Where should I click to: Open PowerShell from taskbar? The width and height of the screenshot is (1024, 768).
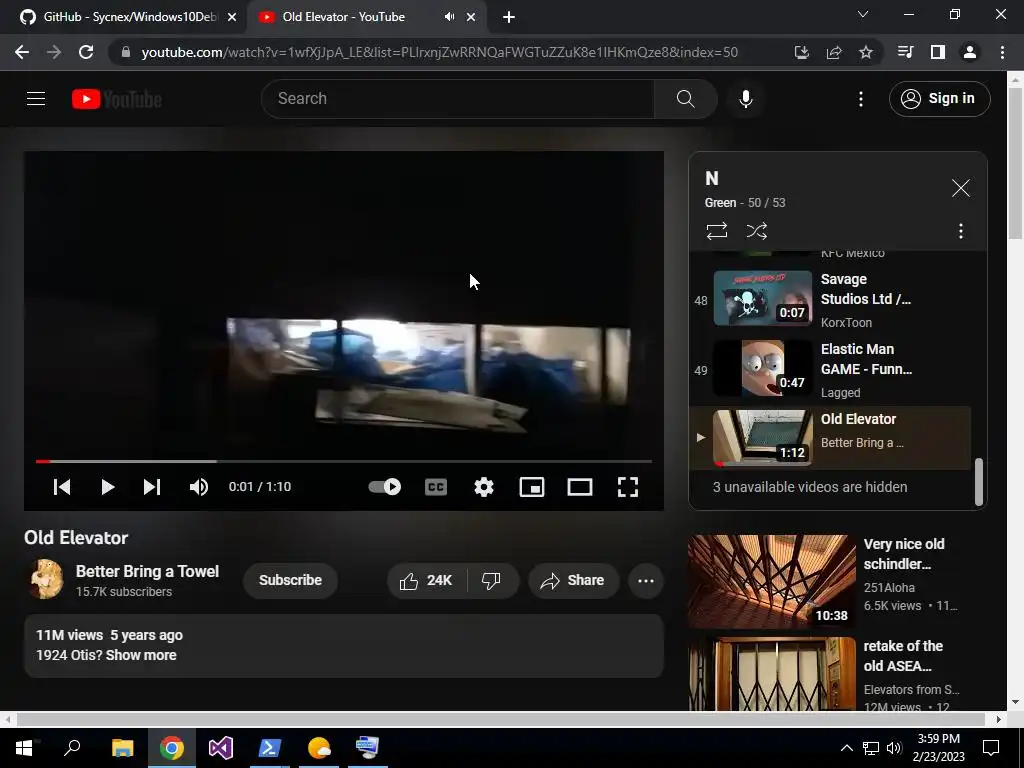point(269,748)
